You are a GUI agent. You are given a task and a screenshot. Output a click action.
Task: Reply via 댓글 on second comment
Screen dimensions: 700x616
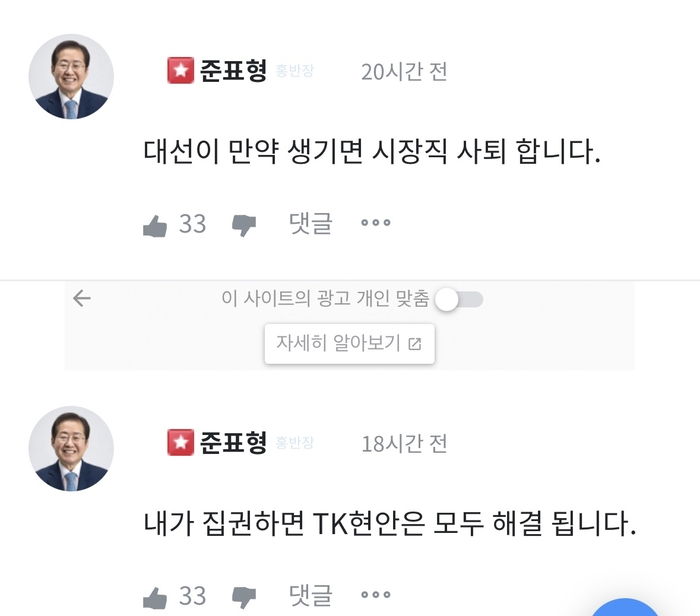310,595
